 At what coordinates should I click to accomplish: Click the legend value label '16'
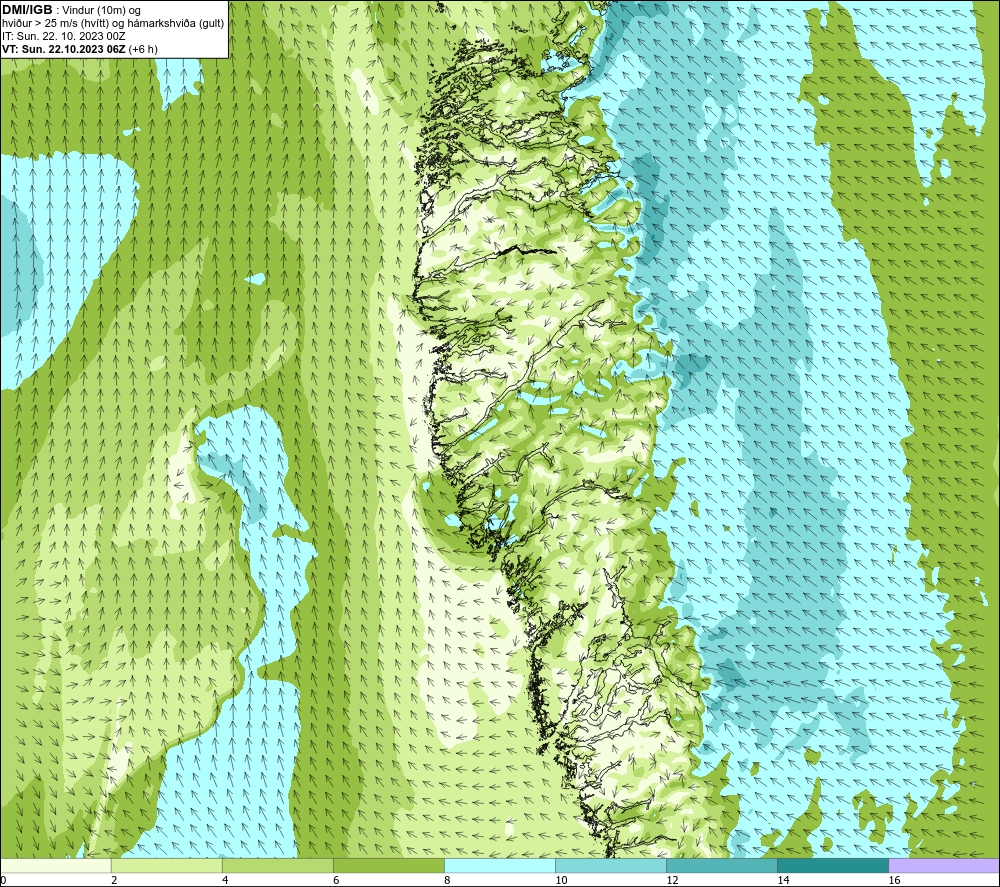(894, 881)
